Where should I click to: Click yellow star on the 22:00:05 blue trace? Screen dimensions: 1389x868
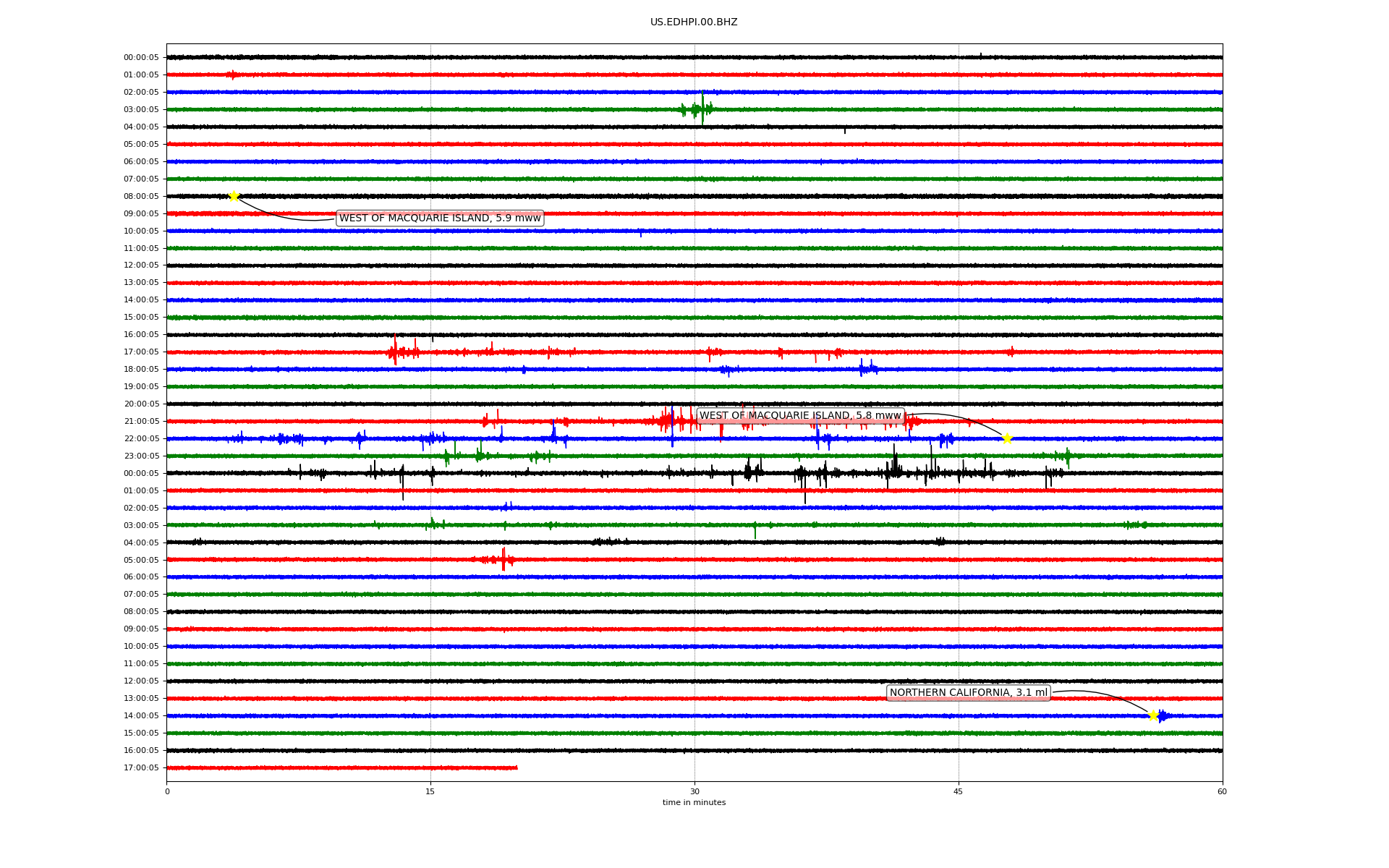click(1006, 438)
